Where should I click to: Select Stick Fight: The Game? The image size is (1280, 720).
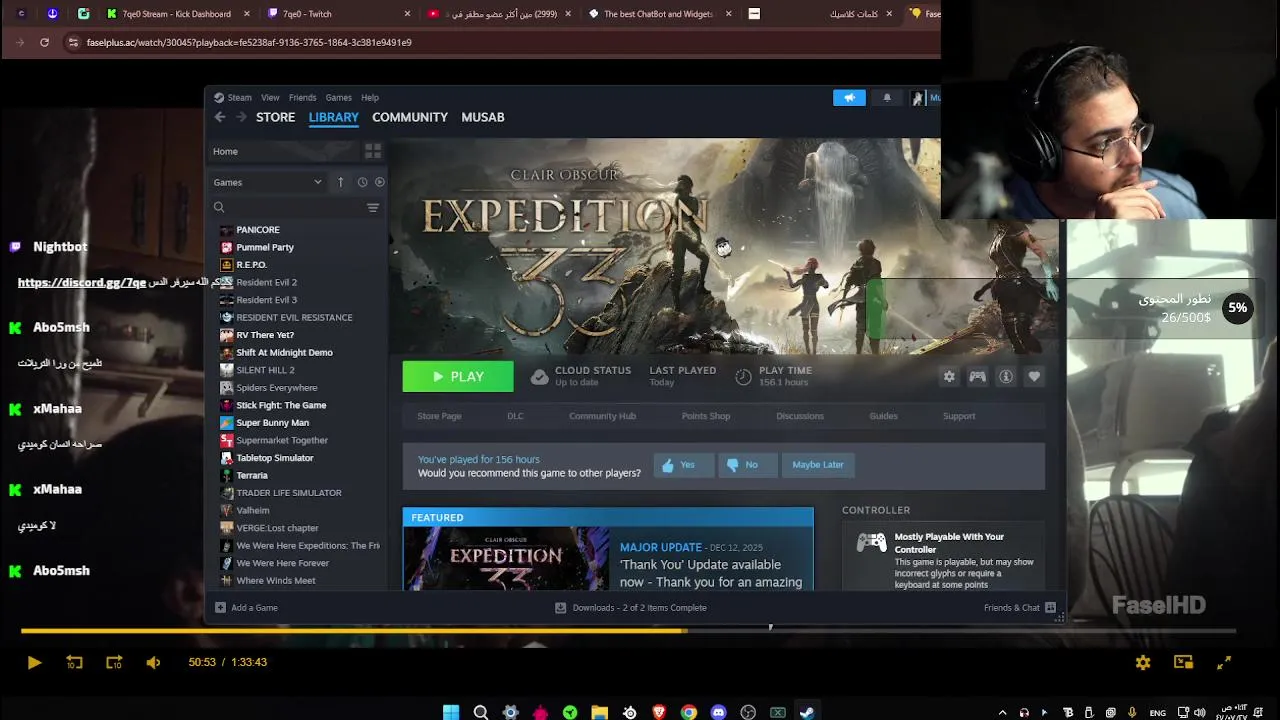281,405
